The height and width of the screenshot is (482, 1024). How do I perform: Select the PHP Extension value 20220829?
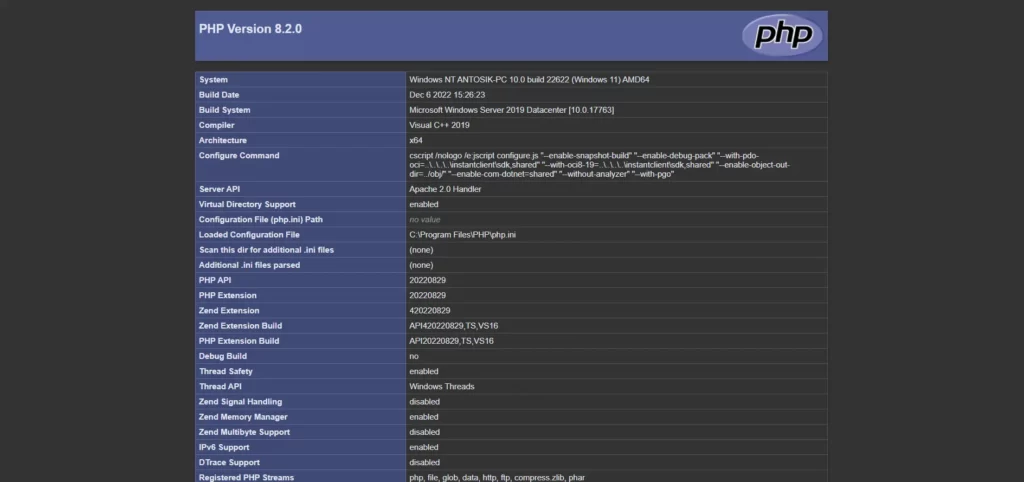pyautogui.click(x=428, y=295)
